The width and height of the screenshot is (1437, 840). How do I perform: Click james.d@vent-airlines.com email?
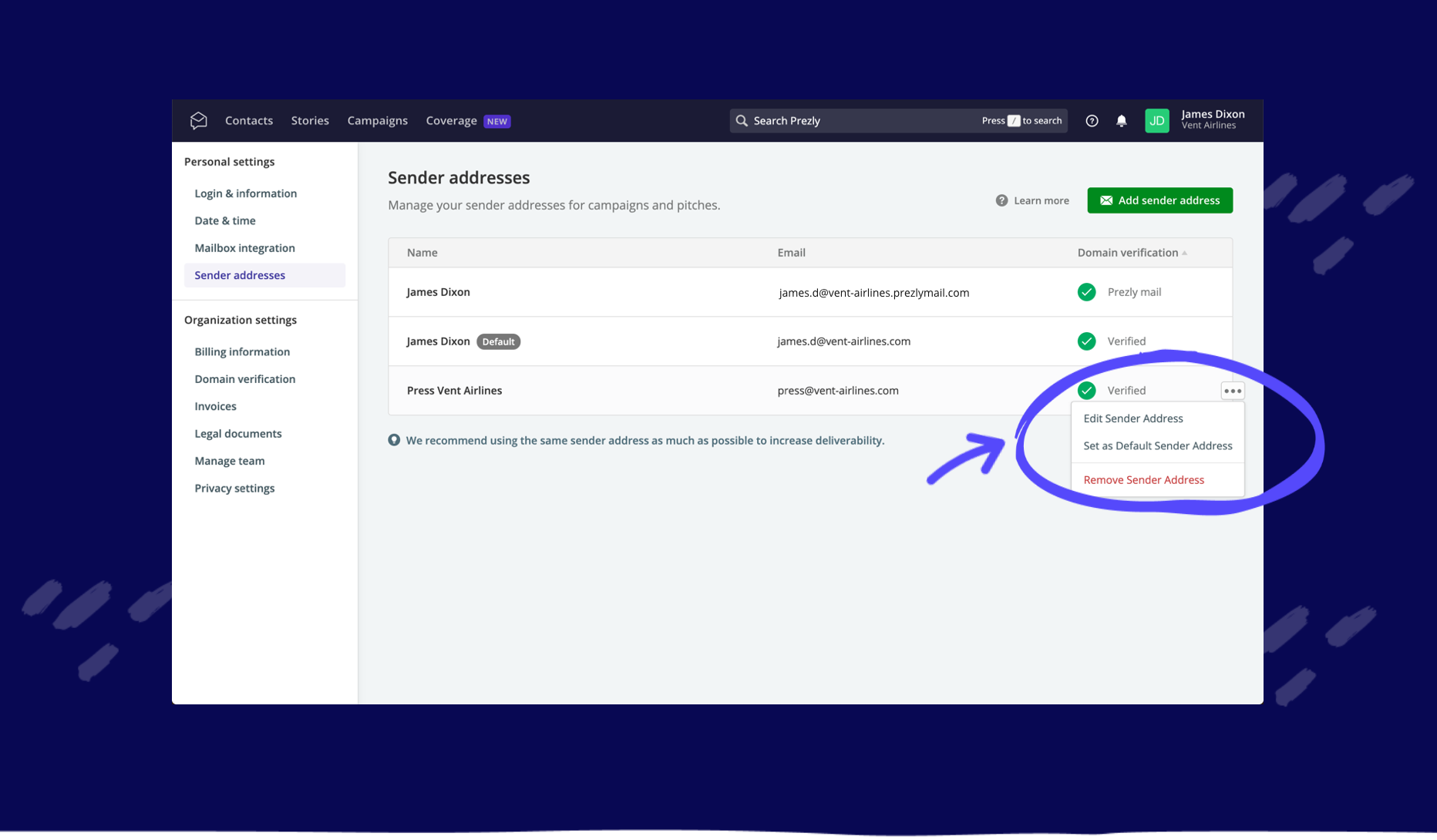click(843, 341)
